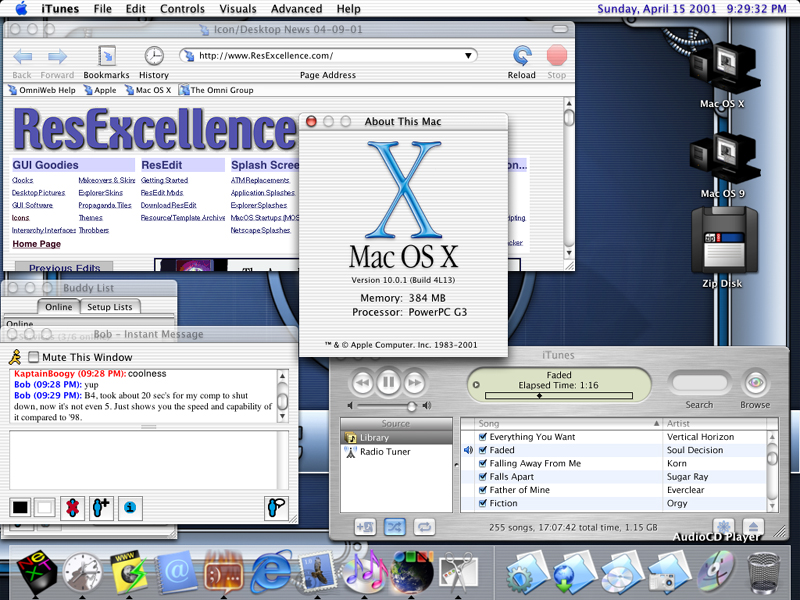This screenshot has height=600, width=800.
Task: Uncheck the song Fiction
Action: (x=482, y=503)
